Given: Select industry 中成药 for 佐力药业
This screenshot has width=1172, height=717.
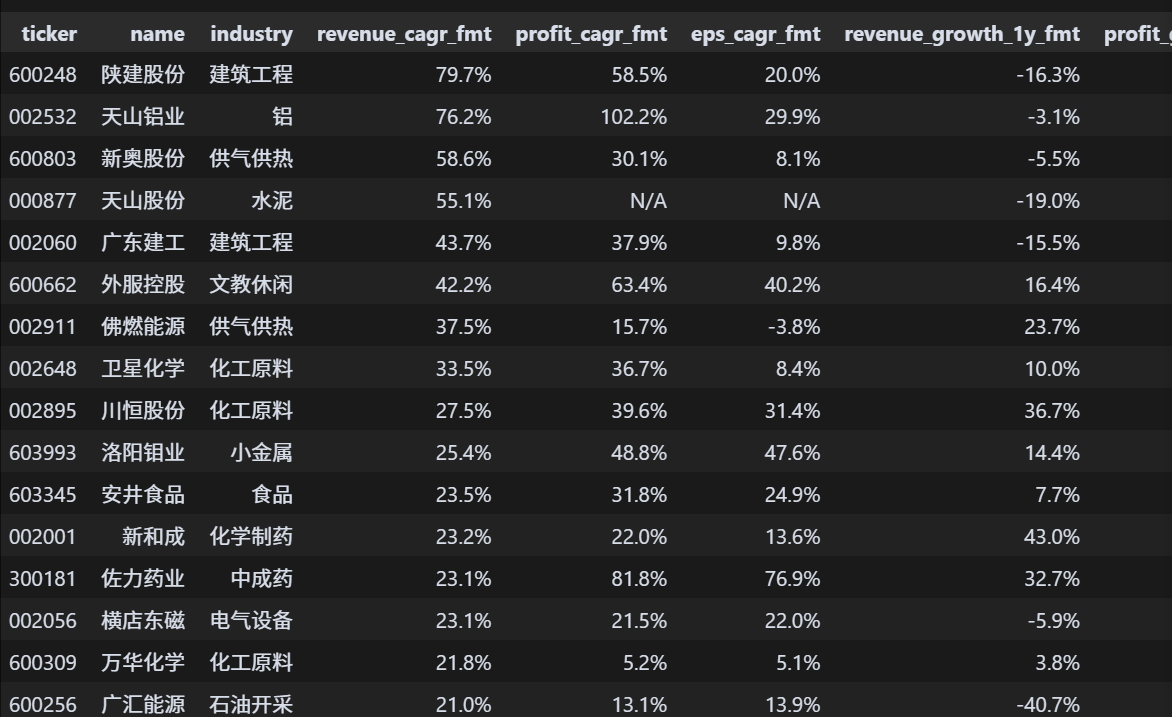Looking at the screenshot, I should 262,579.
